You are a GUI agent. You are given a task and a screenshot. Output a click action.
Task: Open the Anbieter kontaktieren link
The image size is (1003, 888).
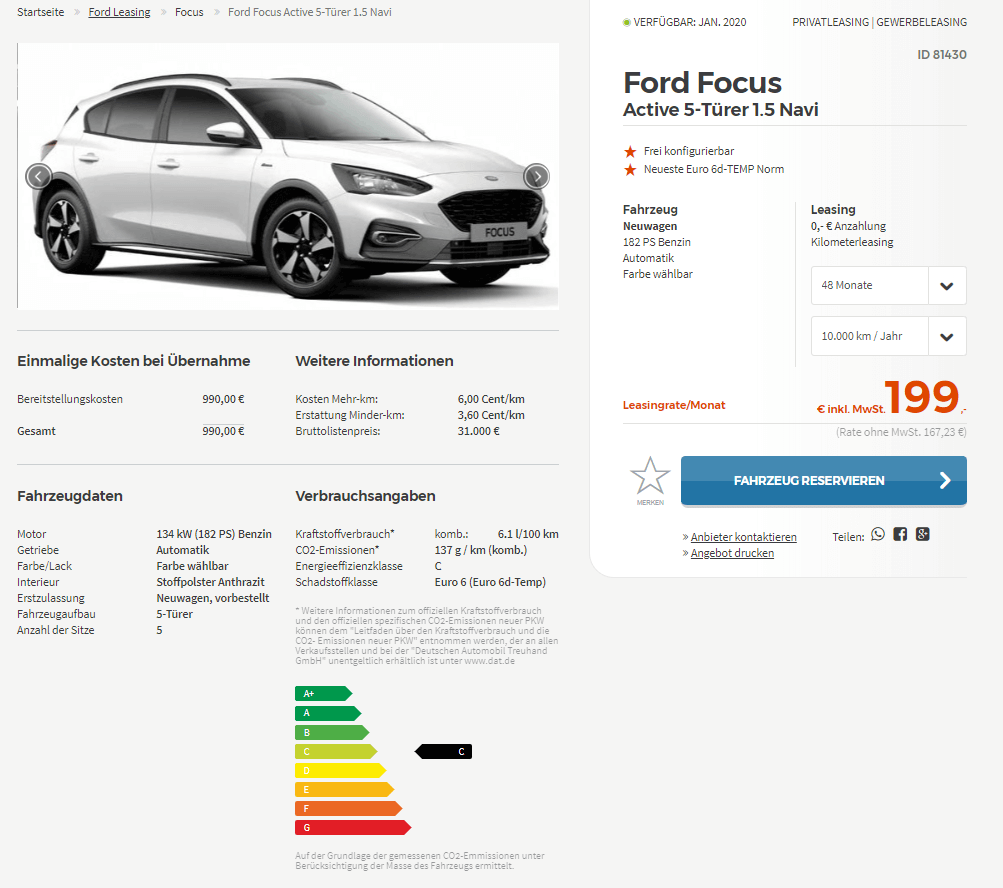click(x=743, y=537)
